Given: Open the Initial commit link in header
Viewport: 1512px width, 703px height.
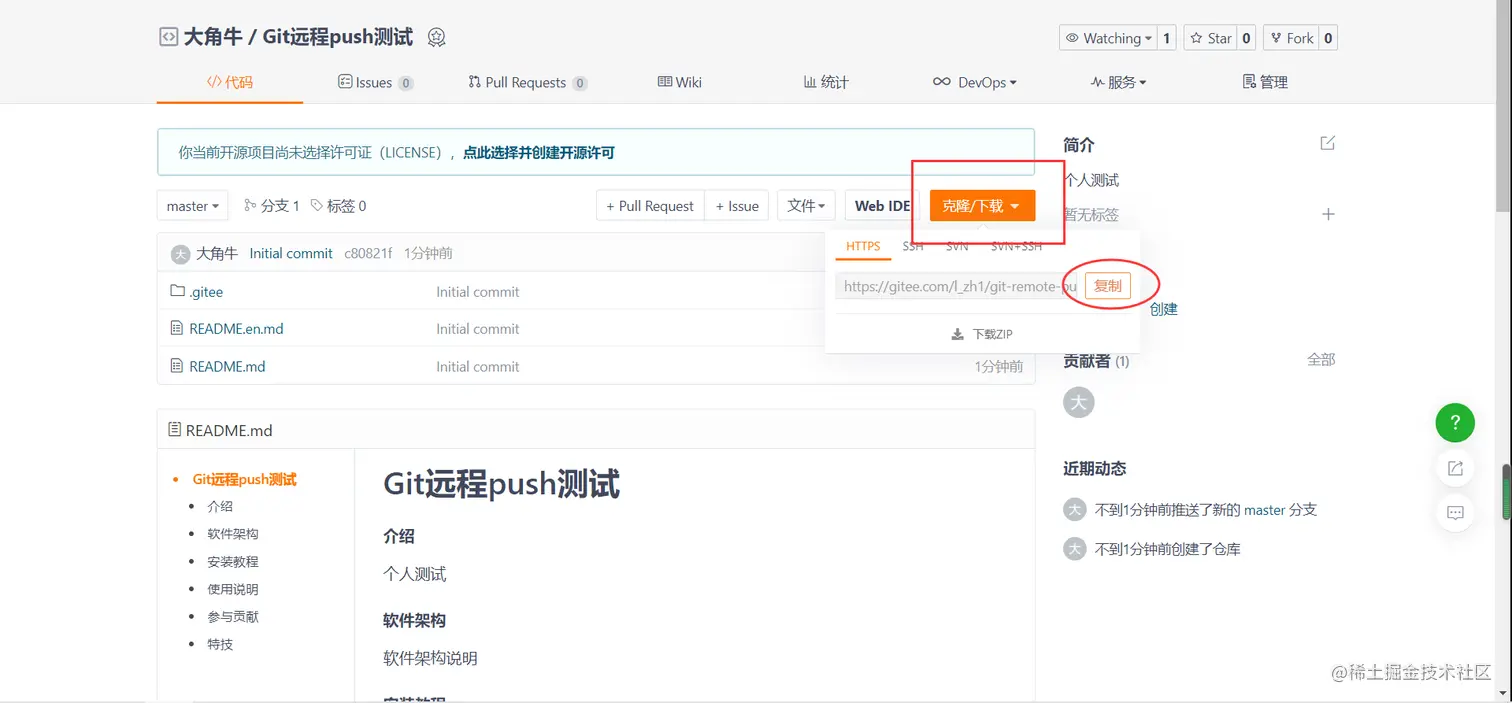Looking at the screenshot, I should click(x=291, y=254).
